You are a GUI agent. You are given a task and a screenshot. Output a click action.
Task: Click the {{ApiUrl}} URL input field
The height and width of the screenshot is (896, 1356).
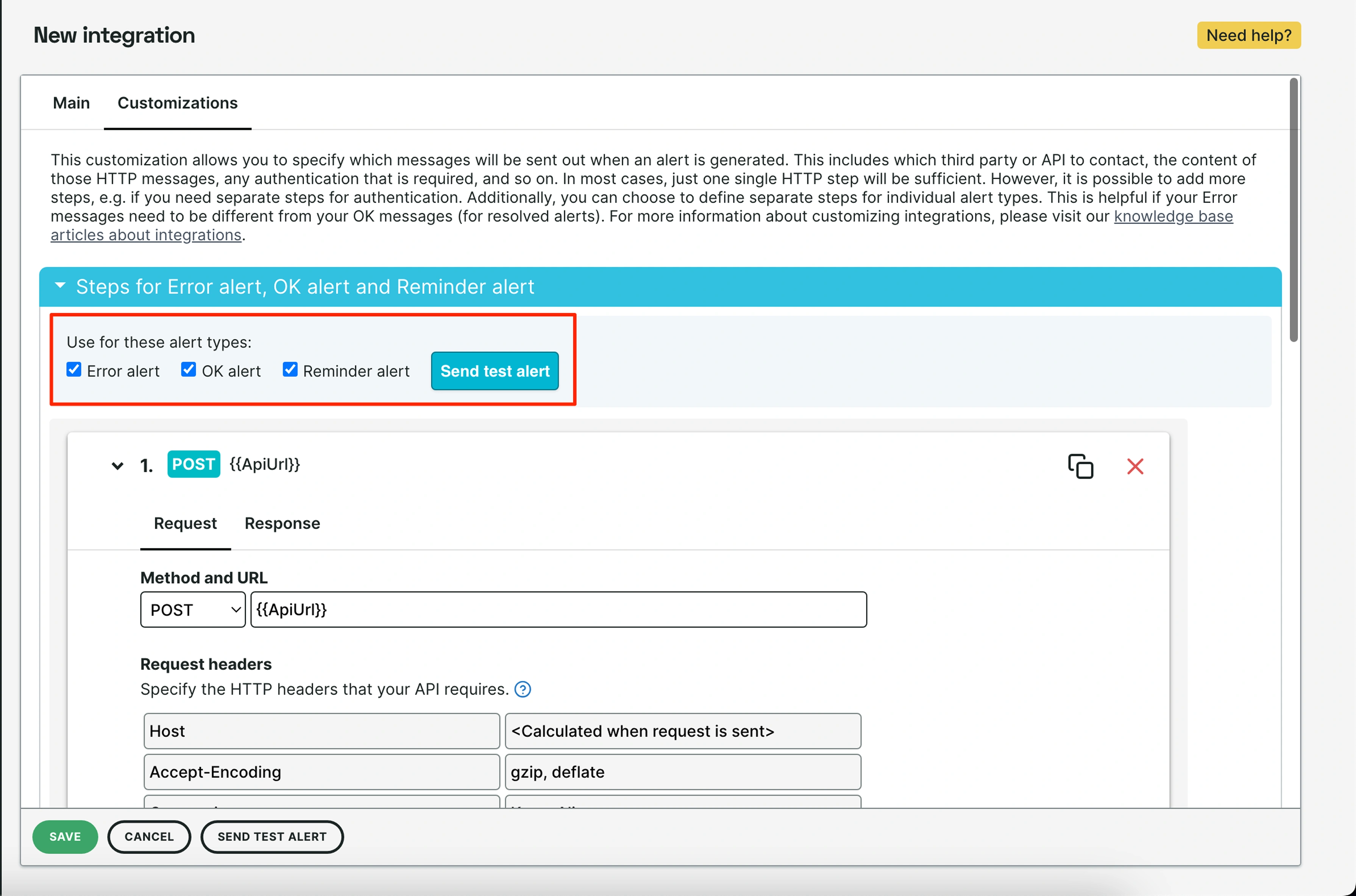click(x=558, y=610)
